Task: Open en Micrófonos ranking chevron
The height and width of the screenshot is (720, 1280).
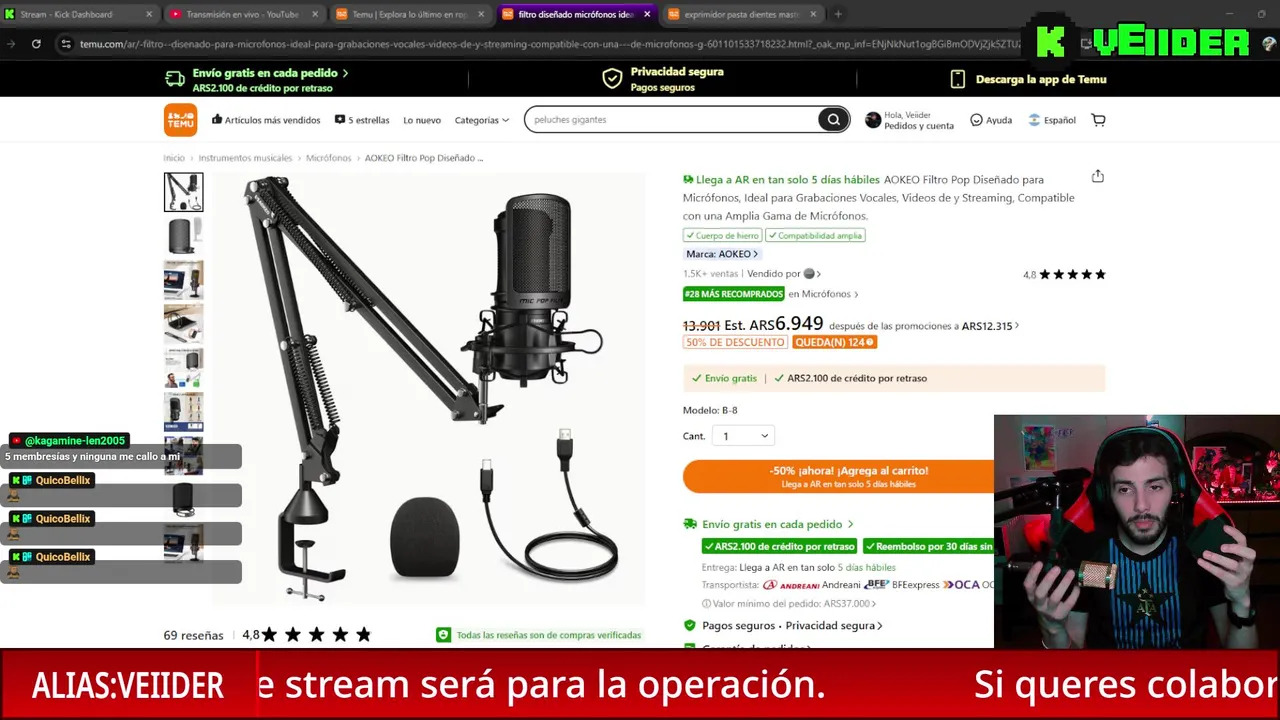Action: tap(856, 294)
